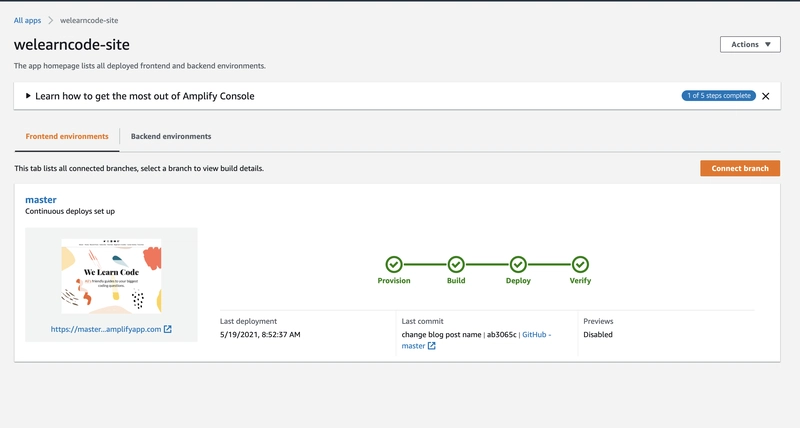Click the Connect branch button

click(740, 168)
